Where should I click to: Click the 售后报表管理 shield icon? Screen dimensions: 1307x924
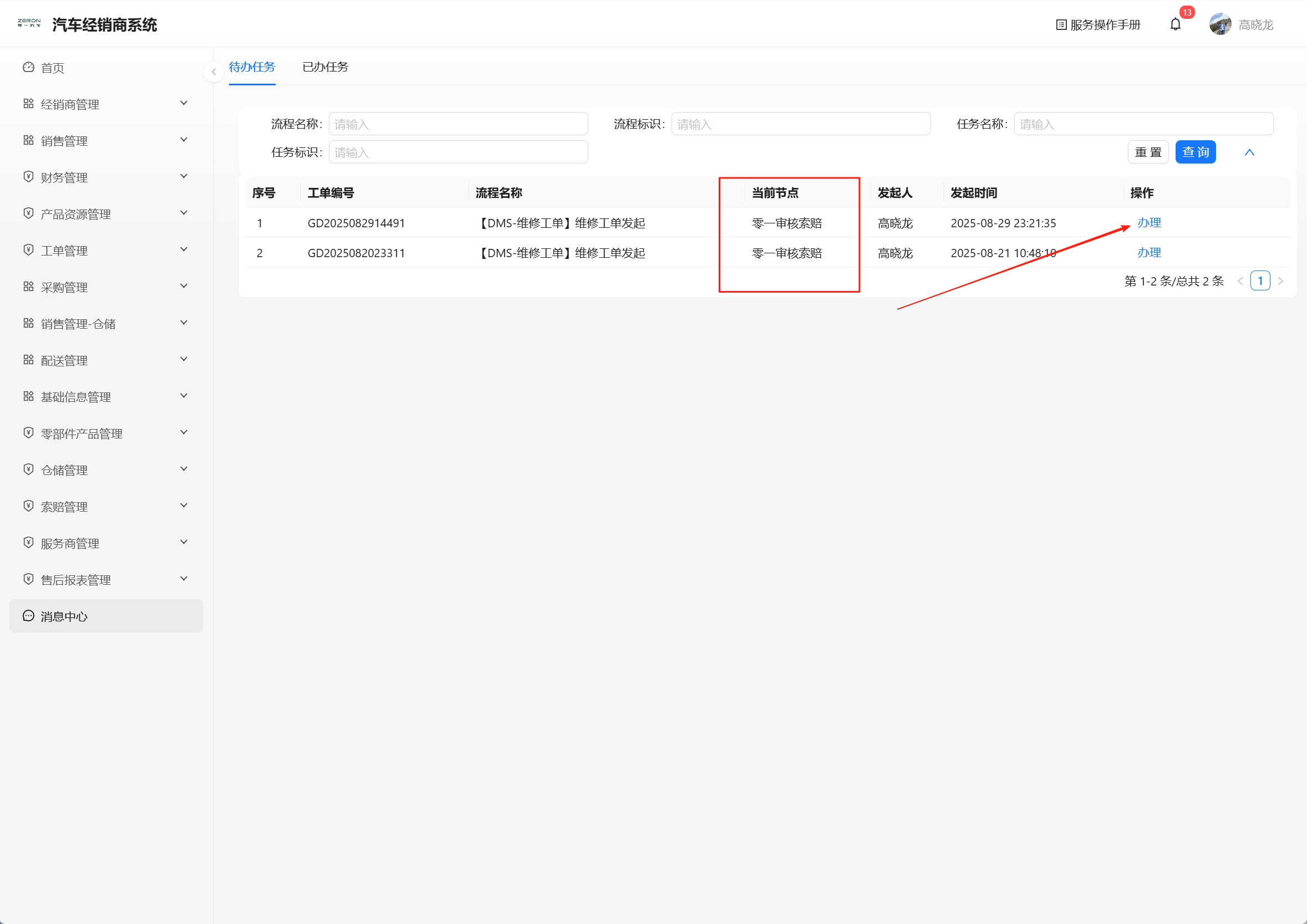28,579
